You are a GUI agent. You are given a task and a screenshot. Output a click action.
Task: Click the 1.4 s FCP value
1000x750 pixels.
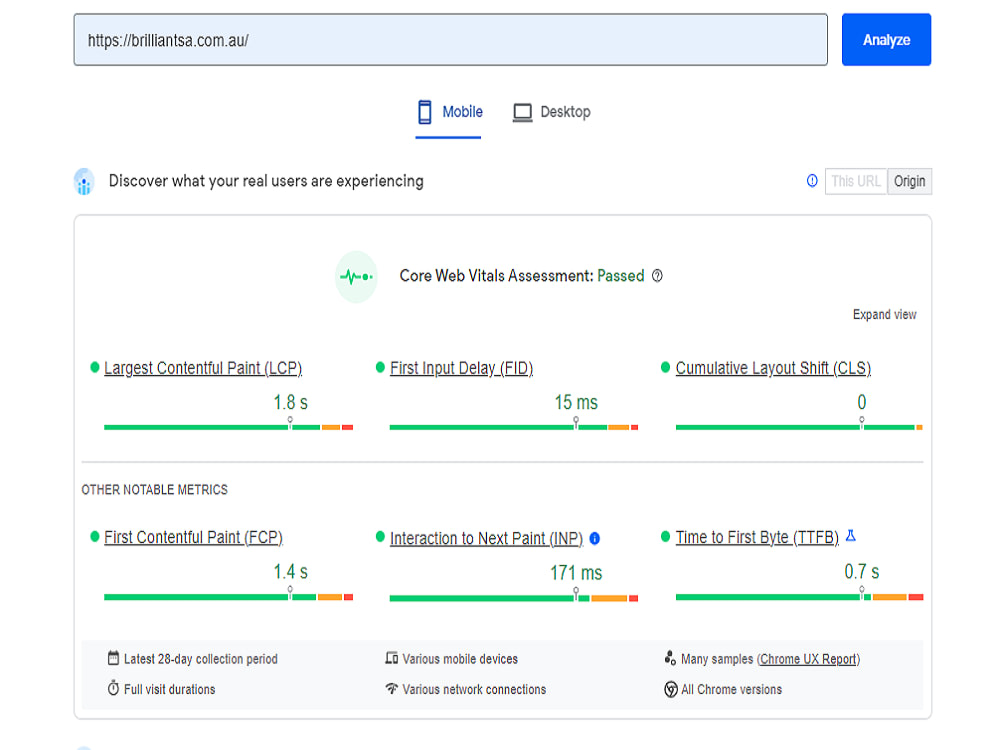[290, 571]
